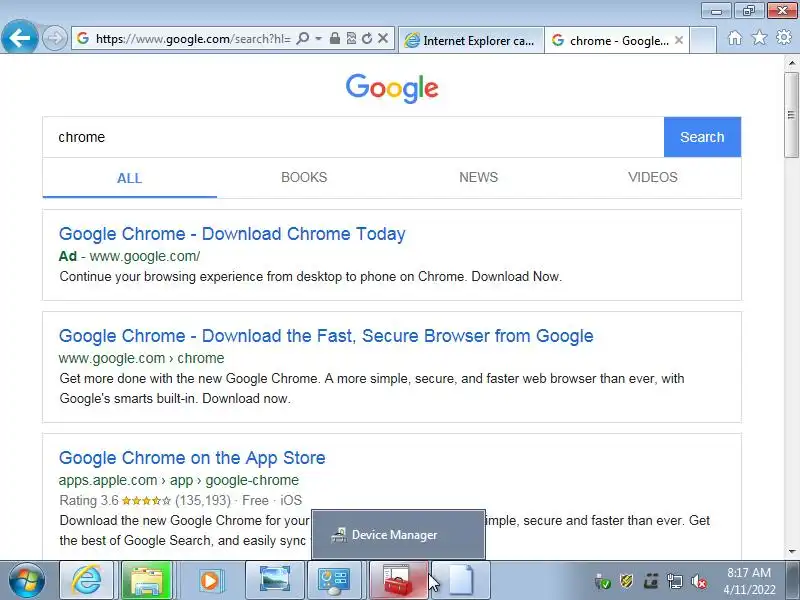Click the URL text in the address bar
This screenshot has width=800, height=600.
193,39
